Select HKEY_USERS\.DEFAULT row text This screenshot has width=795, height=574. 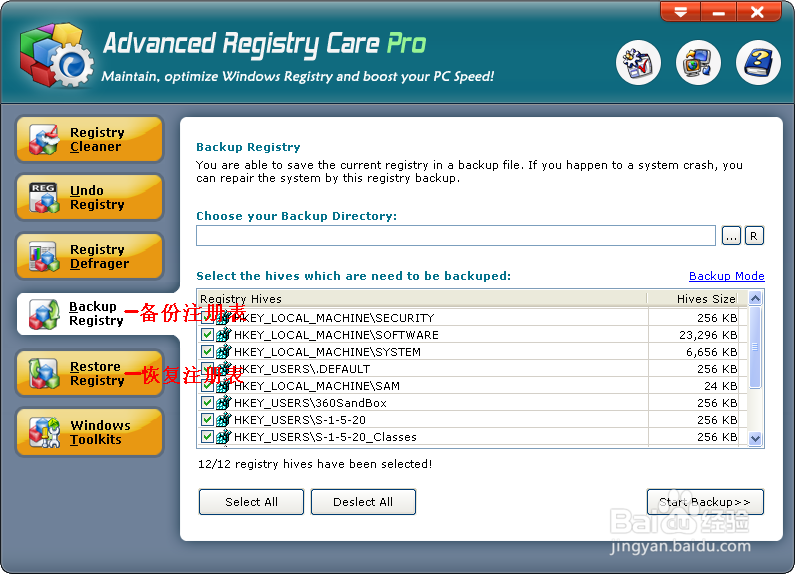(302, 369)
